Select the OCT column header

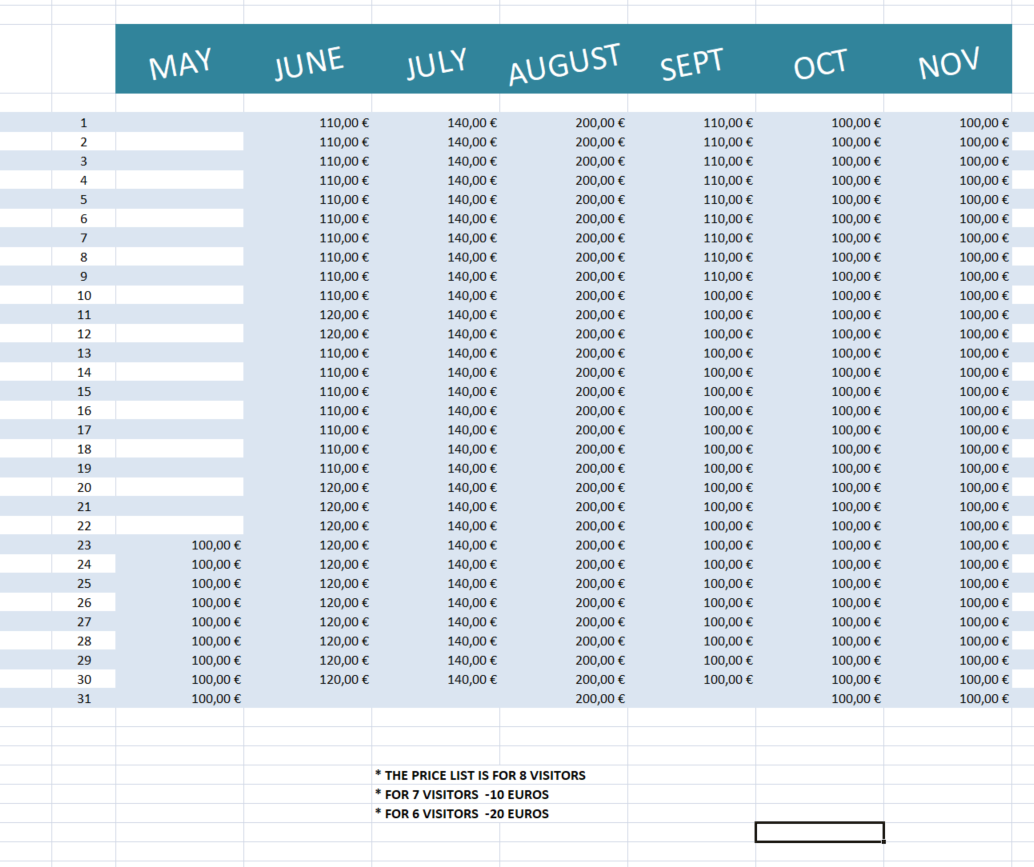pos(820,65)
